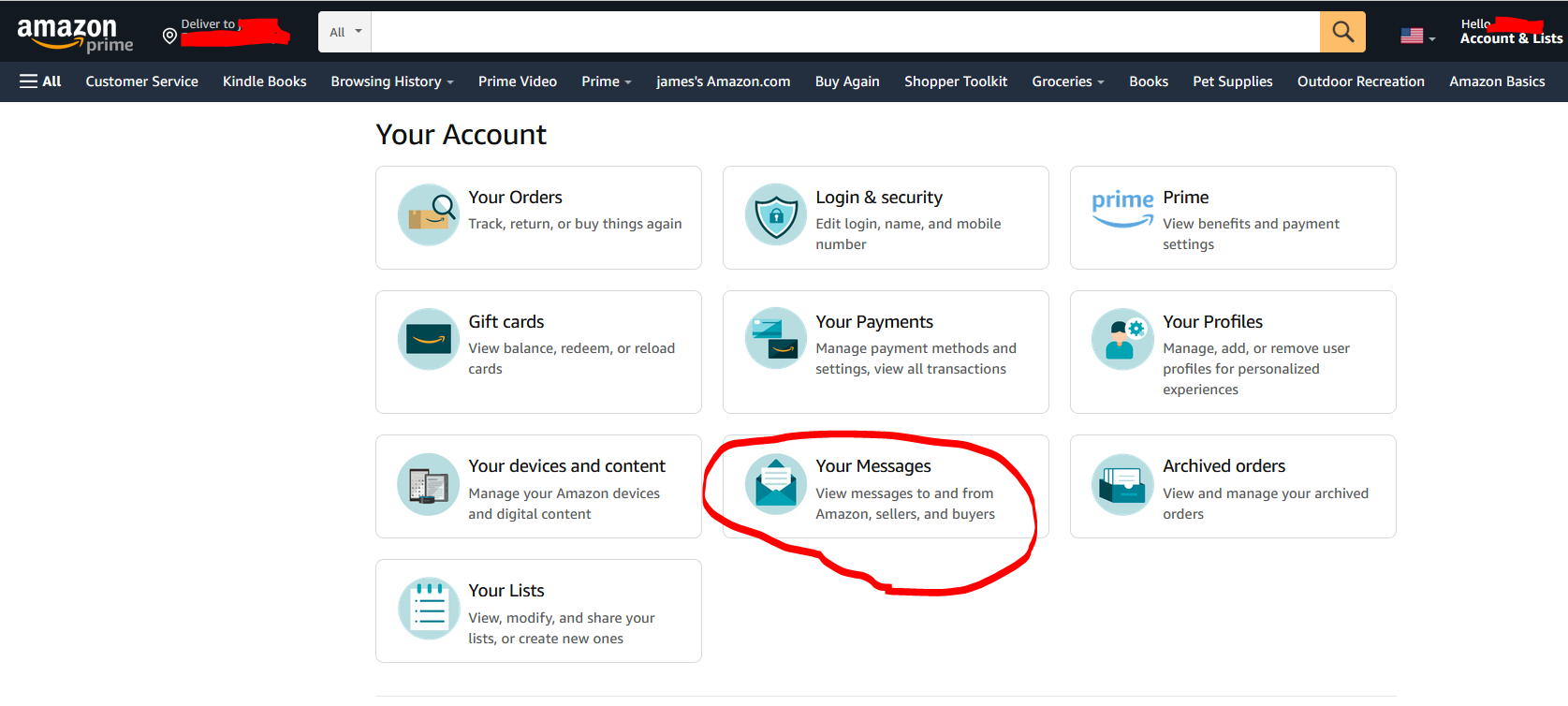Open Amazon Basics
This screenshot has height=706, width=1568.
[1497, 81]
